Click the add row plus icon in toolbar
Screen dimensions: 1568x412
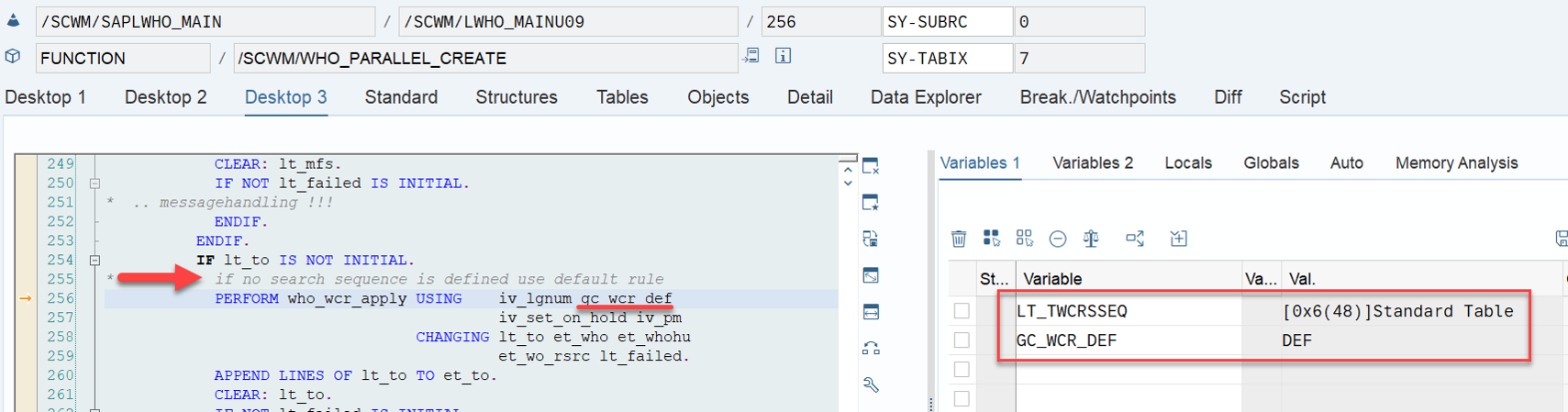point(1179,239)
